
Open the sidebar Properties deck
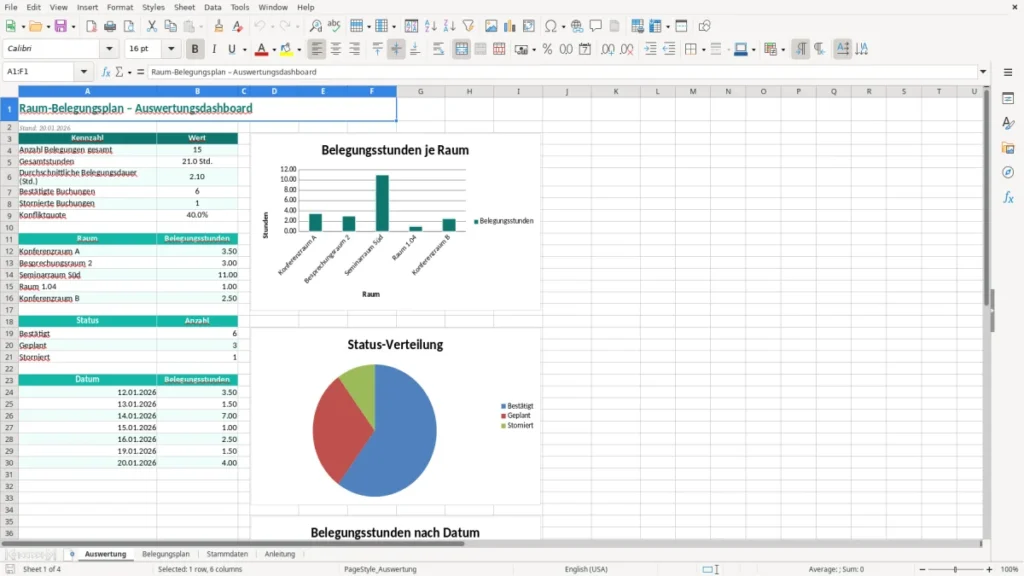click(1008, 98)
